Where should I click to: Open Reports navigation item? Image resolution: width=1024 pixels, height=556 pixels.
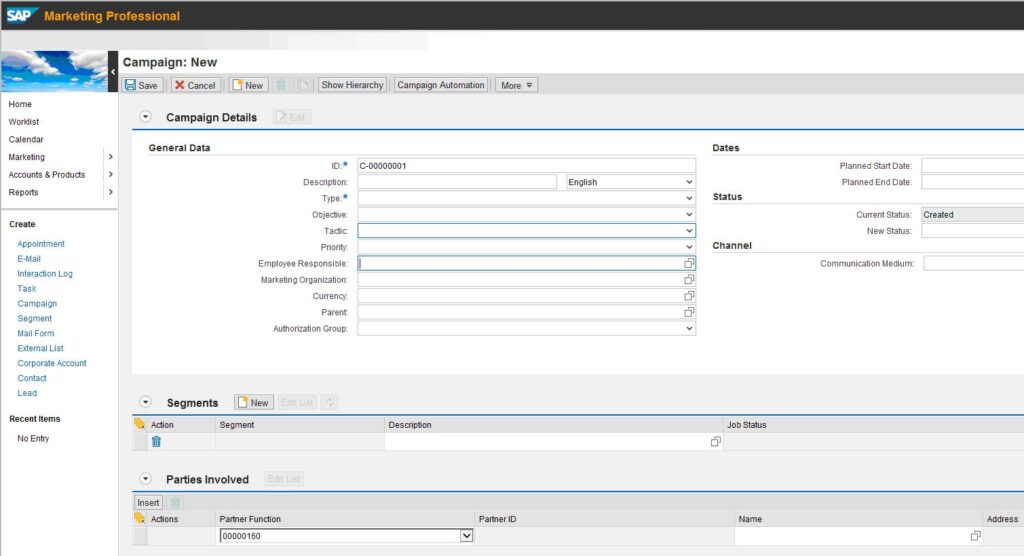point(24,192)
